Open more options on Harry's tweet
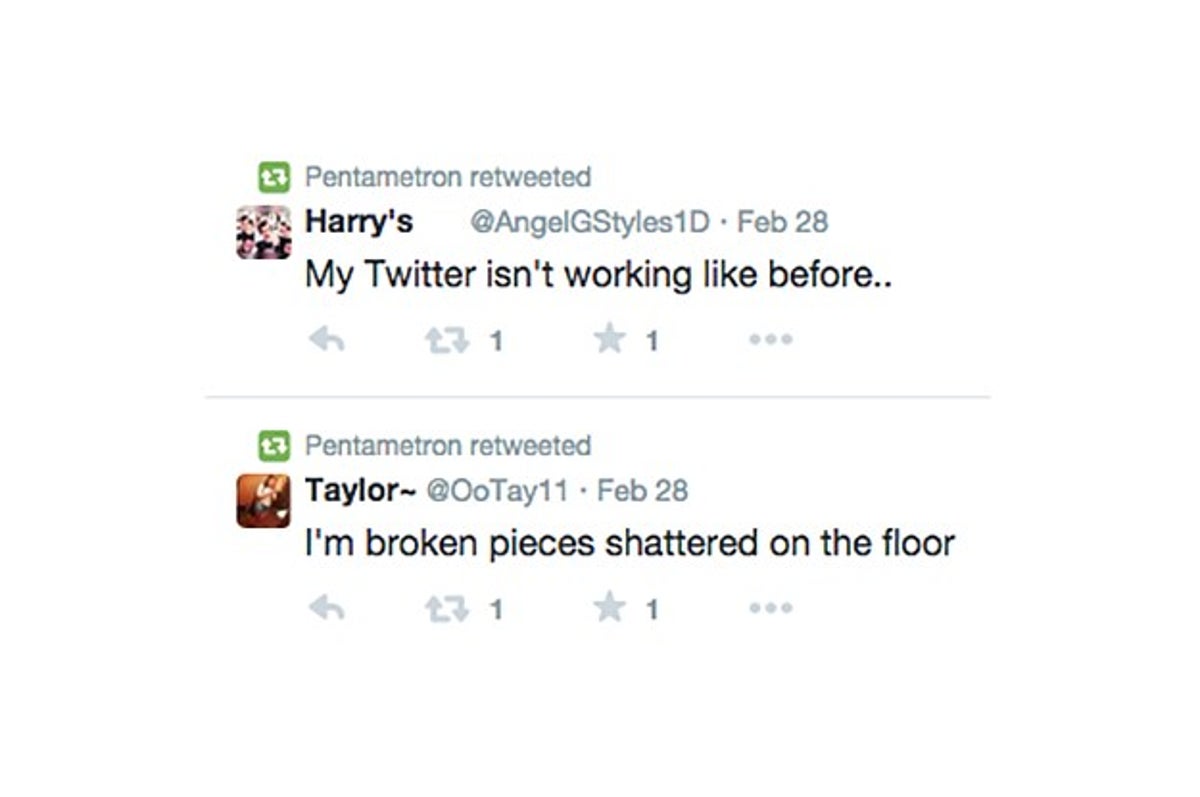 771,340
